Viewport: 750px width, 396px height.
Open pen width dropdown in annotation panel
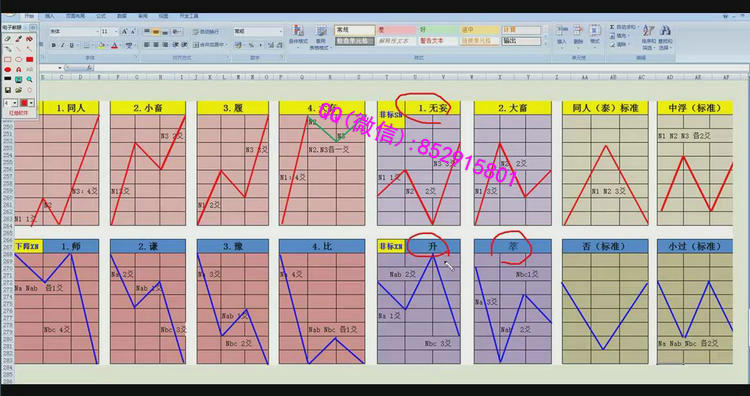tap(14, 103)
